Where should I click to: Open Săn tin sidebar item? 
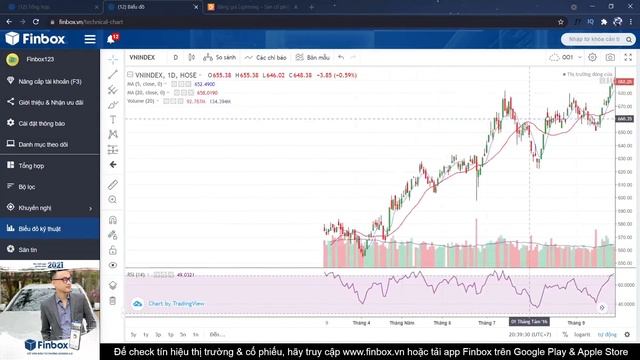[x=50, y=249]
